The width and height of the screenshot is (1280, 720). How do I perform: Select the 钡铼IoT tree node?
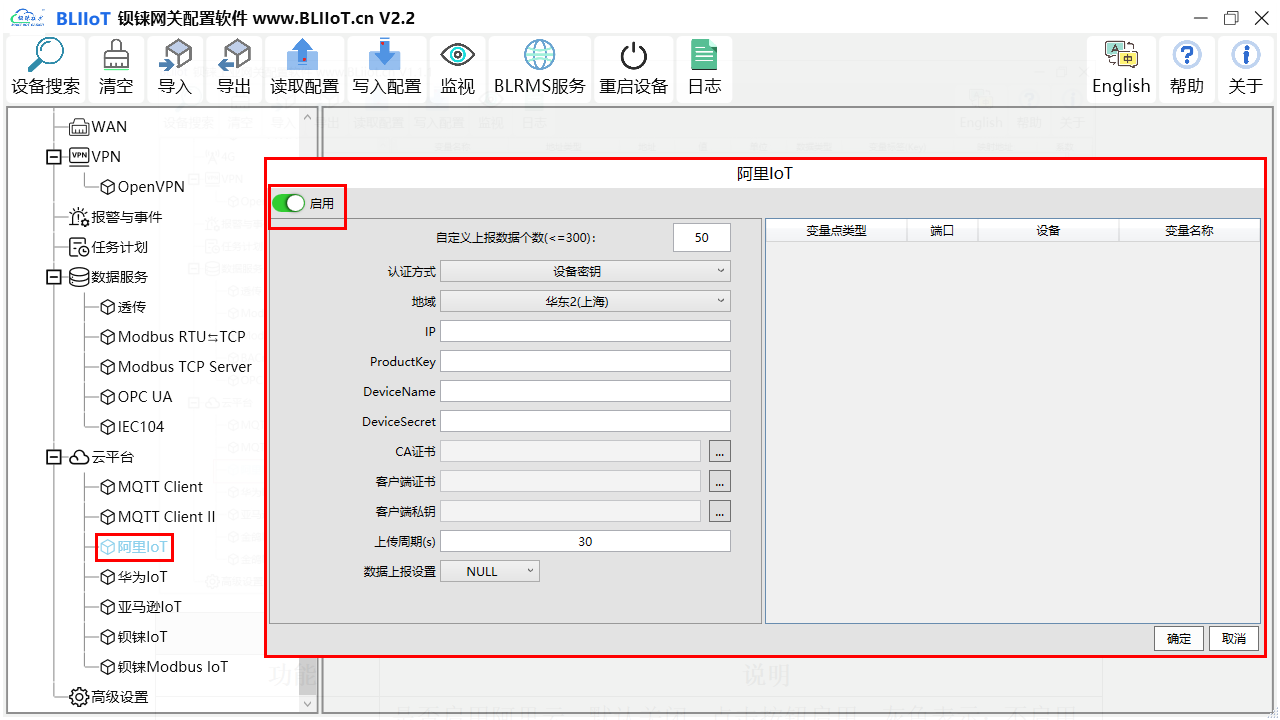(x=134, y=637)
